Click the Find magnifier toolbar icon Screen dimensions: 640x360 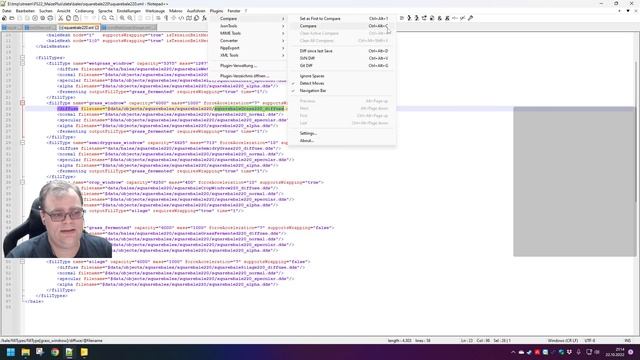[x=104, y=18]
